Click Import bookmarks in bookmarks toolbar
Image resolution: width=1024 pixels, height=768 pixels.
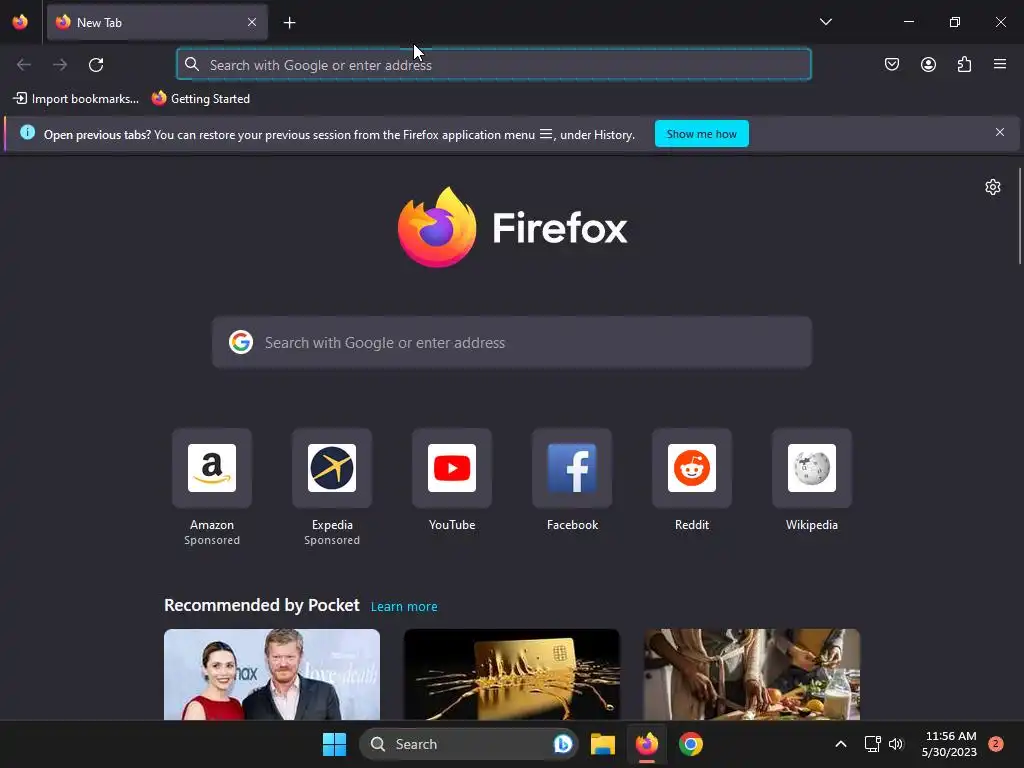76,99
